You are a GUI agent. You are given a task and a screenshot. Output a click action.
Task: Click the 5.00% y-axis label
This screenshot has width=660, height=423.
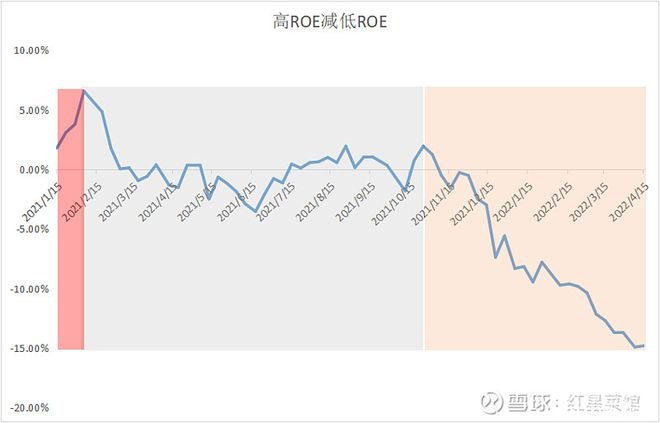(34, 111)
